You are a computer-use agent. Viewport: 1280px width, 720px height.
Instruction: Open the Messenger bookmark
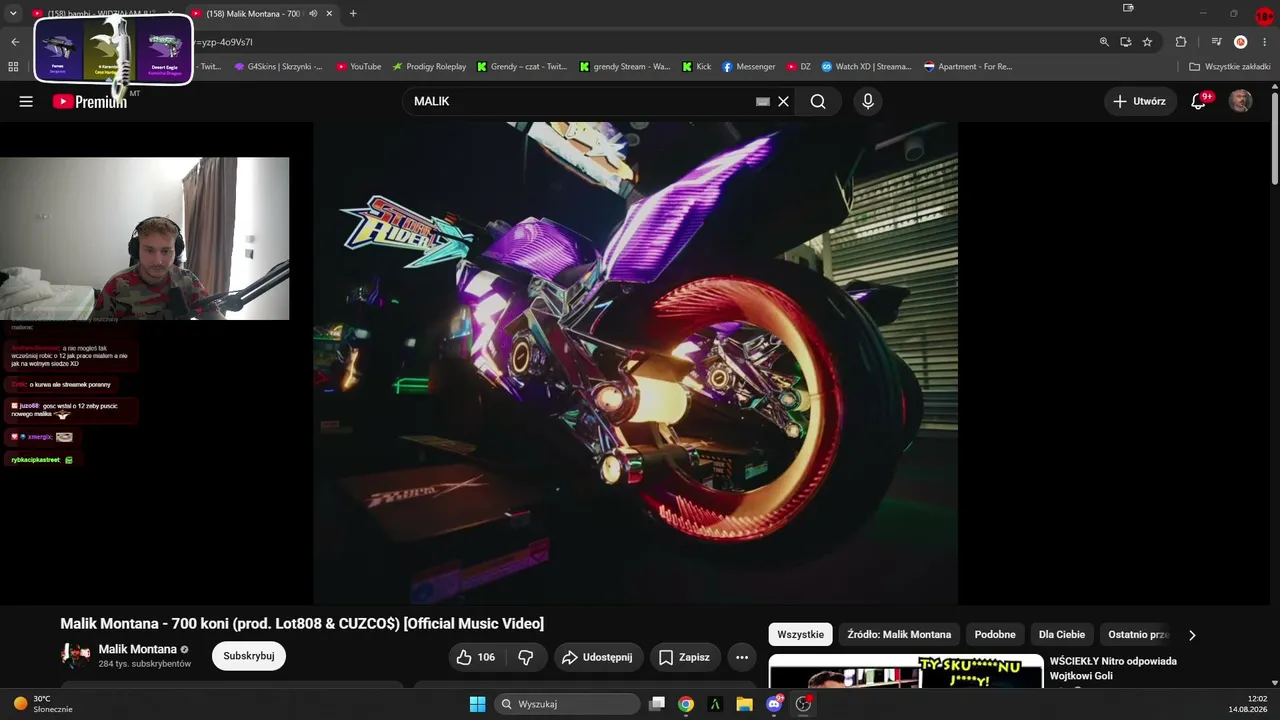[749, 67]
